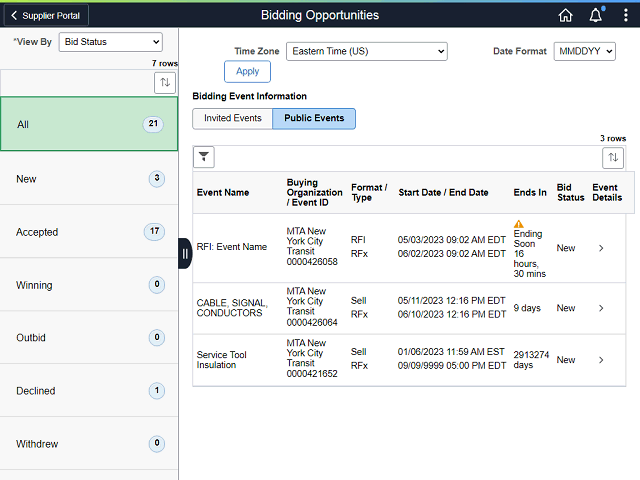This screenshot has height=480, width=640.
Task: Select the Withdrew bid status filter
Action: tap(89, 444)
